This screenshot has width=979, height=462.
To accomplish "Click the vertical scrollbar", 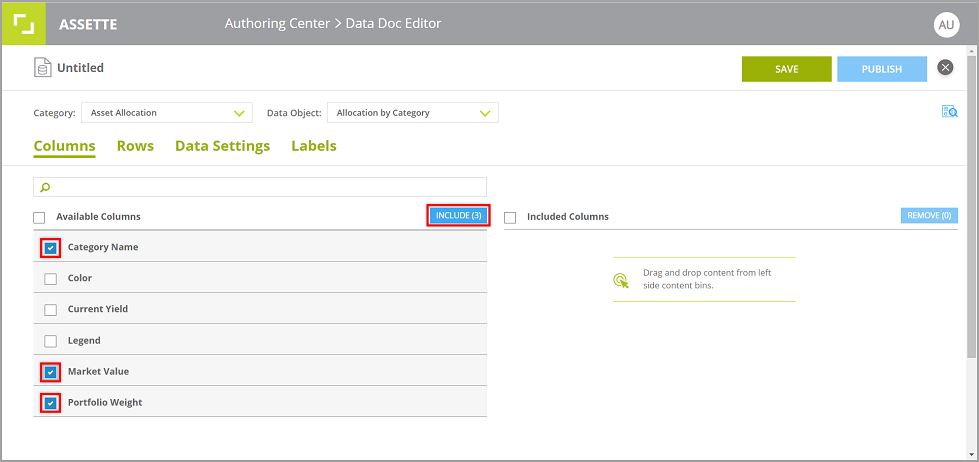I will [972, 206].
